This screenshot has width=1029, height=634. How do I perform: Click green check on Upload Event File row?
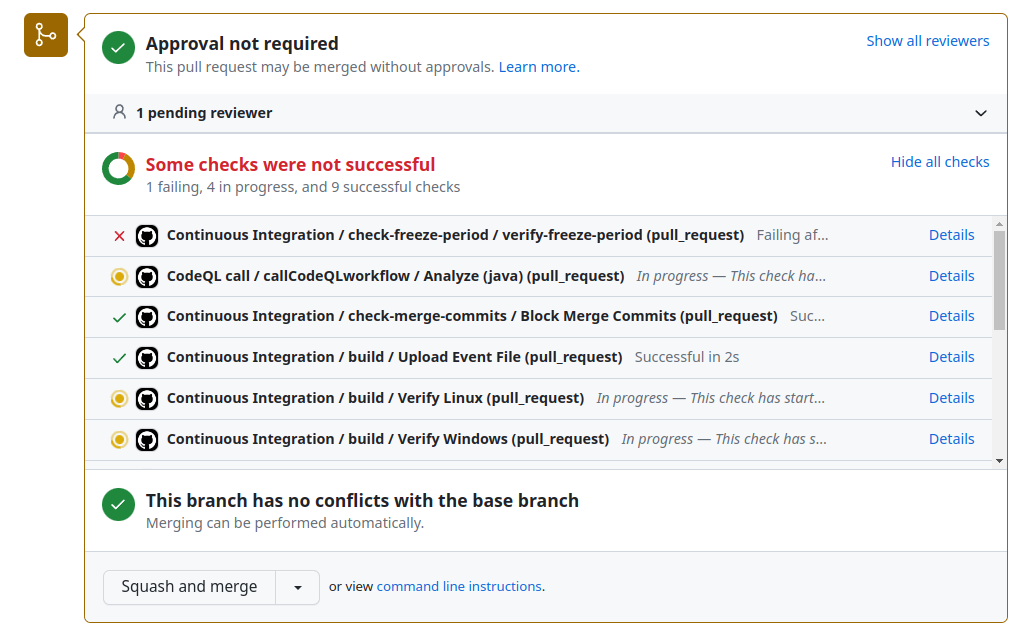119,358
